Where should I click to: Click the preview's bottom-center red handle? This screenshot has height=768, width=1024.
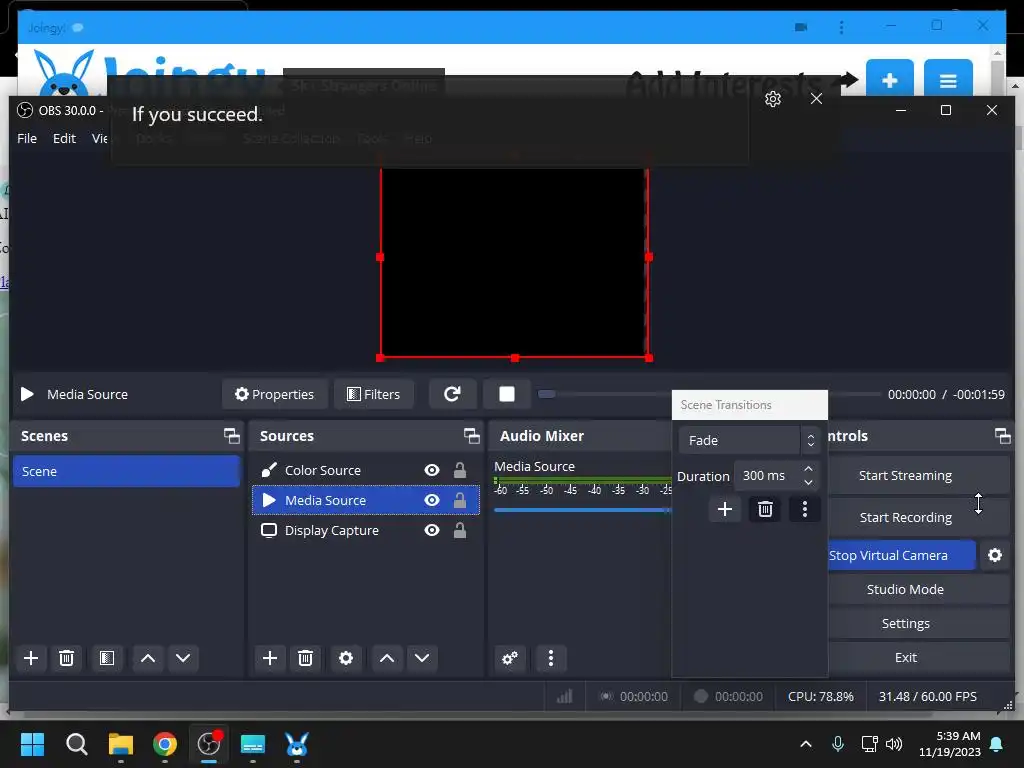pyautogui.click(x=515, y=358)
